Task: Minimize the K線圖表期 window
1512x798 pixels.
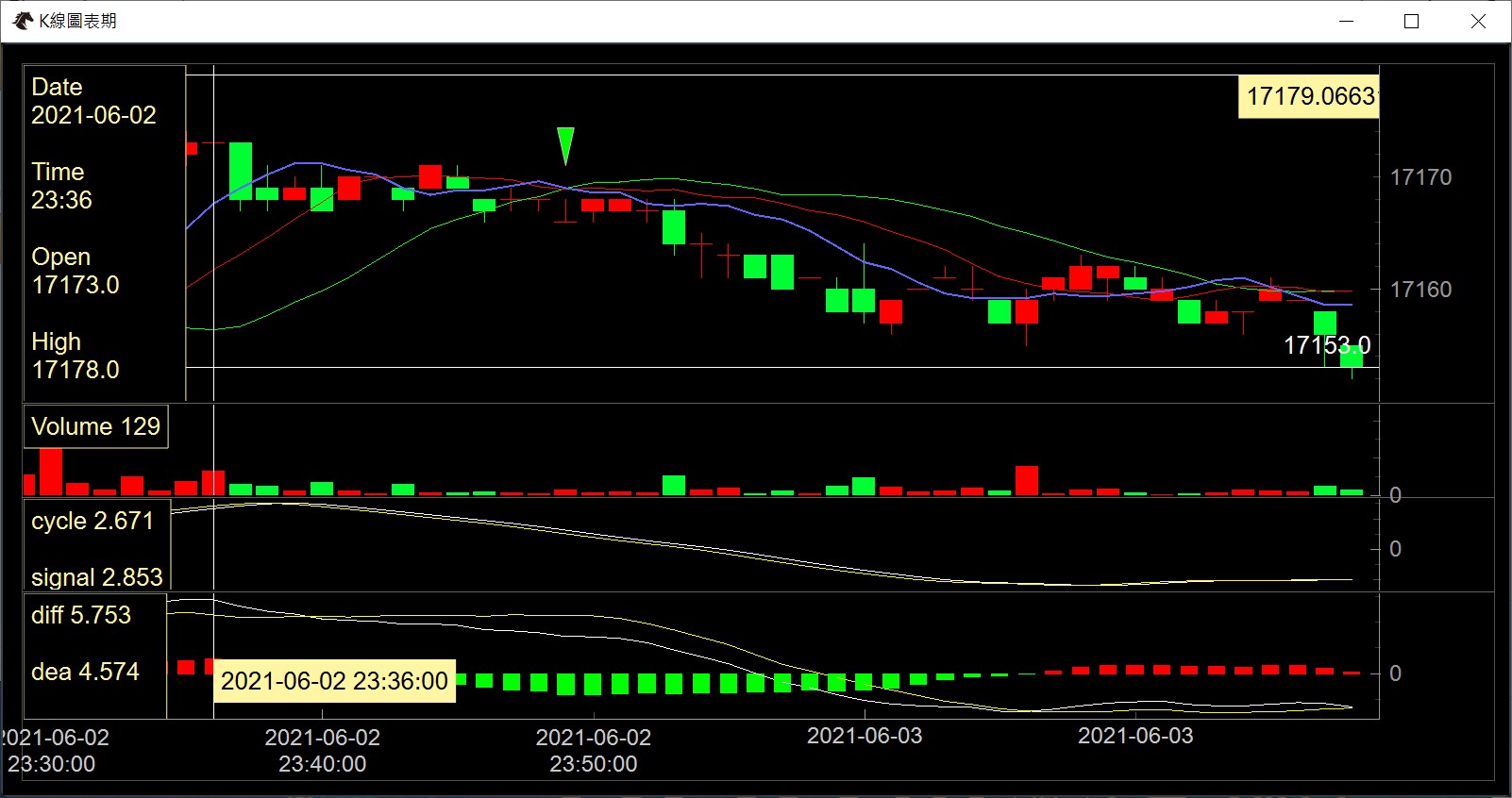Action: point(1347,21)
